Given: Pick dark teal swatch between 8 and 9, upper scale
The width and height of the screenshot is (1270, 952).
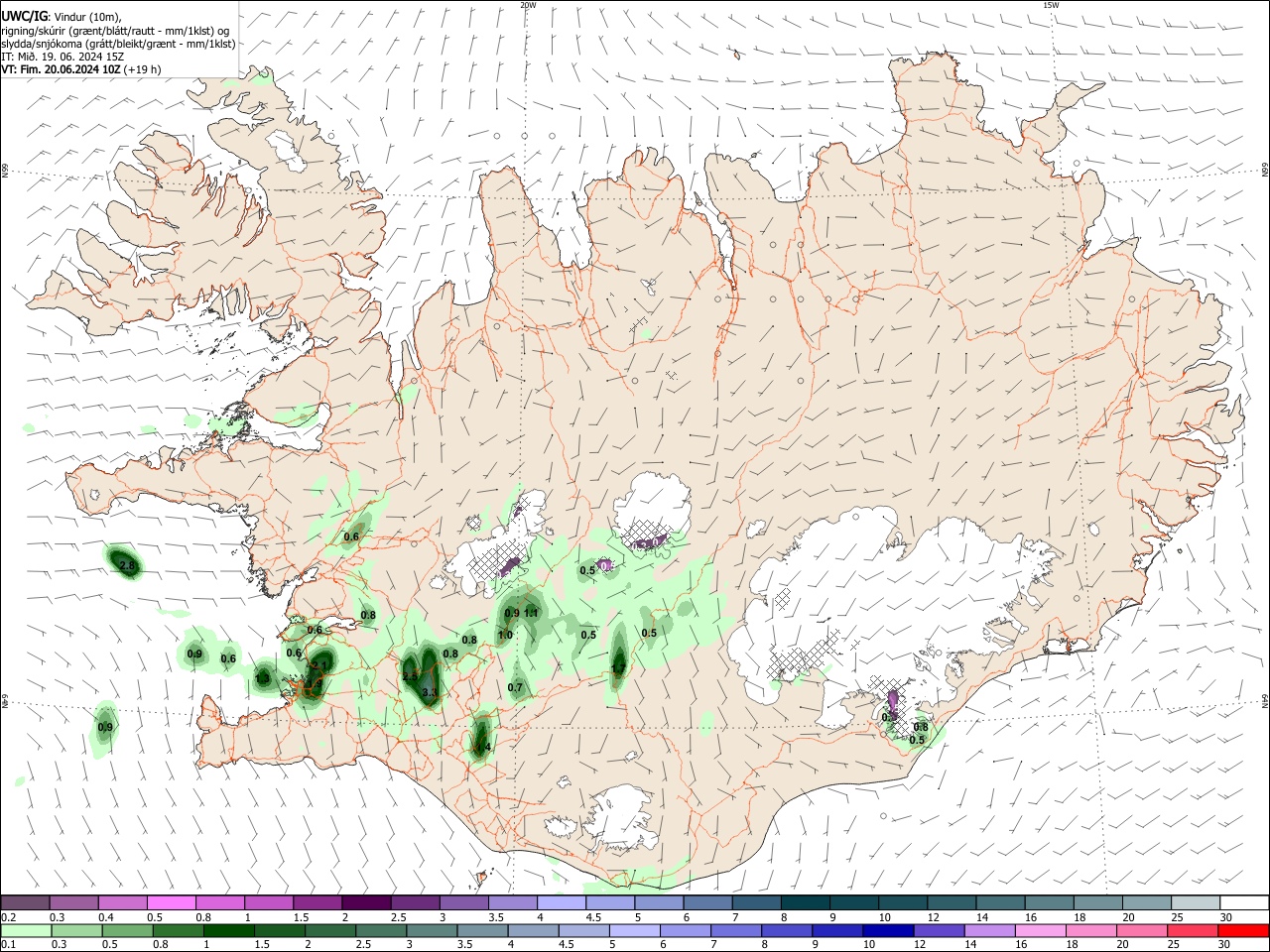Looking at the screenshot, I should pos(805,902).
